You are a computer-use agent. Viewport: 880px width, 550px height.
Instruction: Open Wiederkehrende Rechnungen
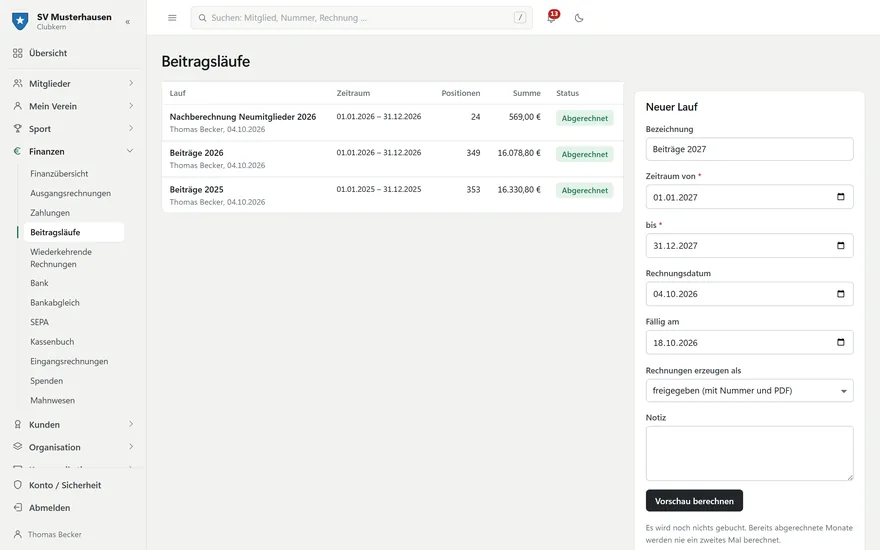click(61, 258)
